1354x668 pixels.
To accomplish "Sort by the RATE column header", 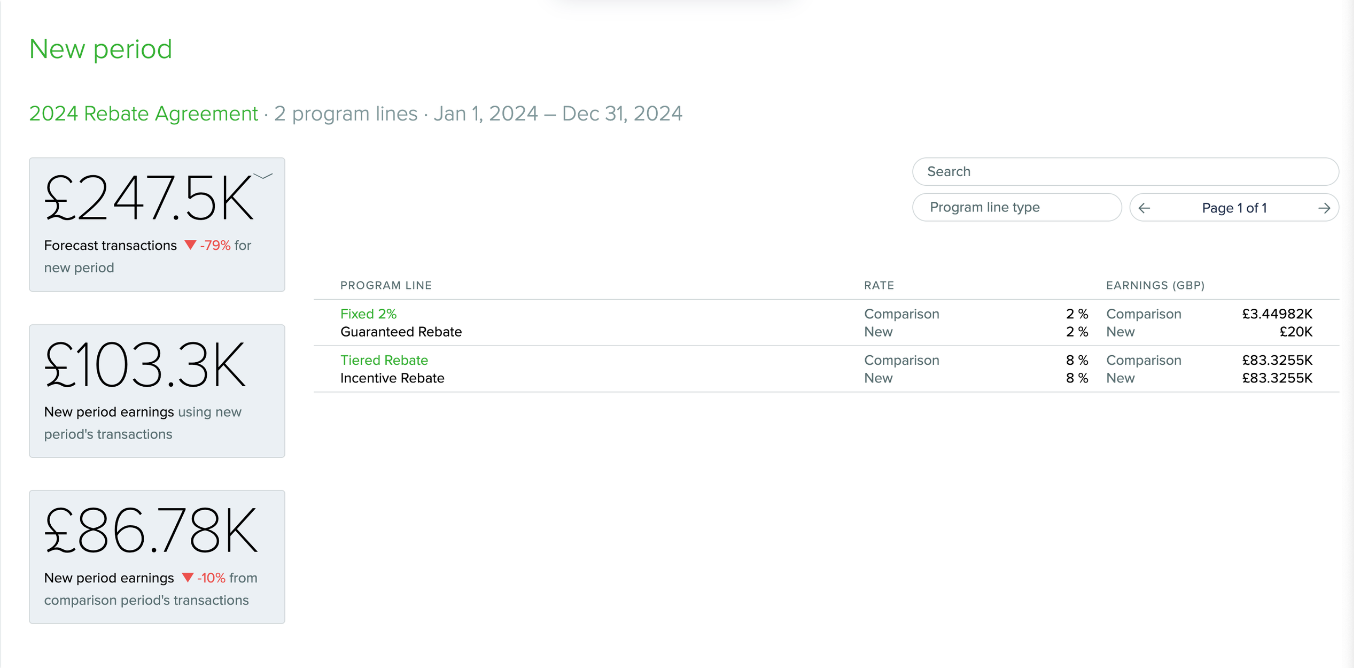I will point(878,285).
